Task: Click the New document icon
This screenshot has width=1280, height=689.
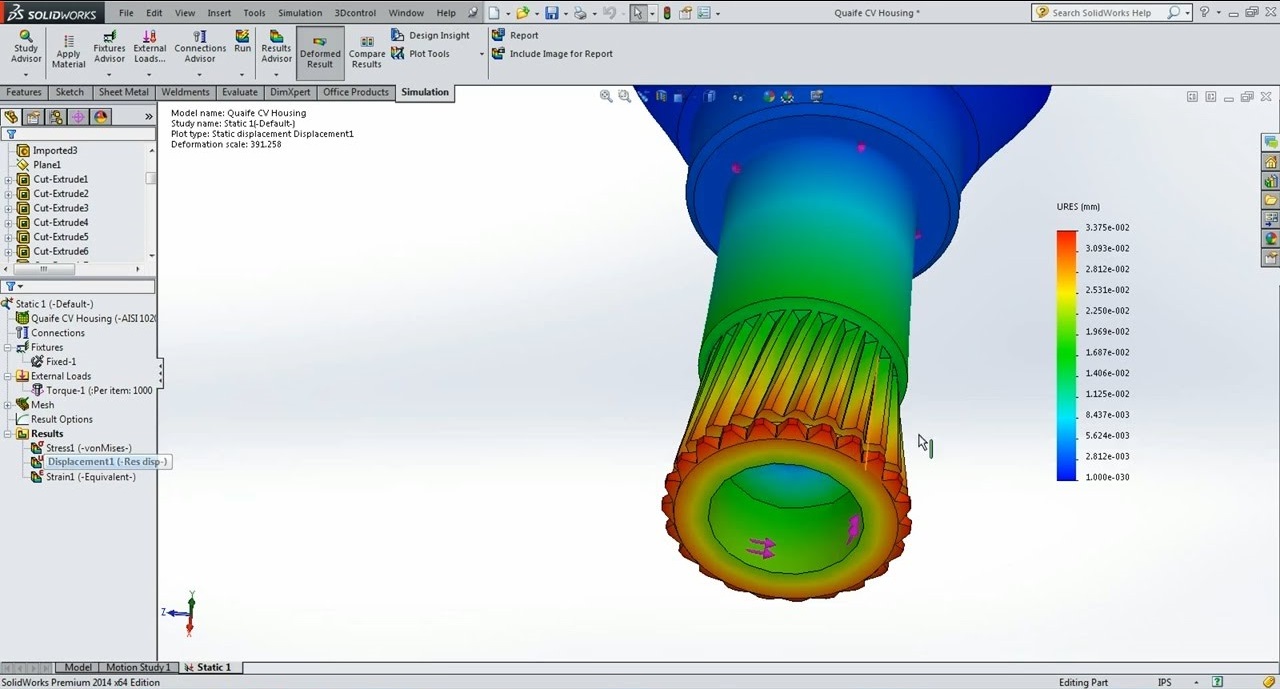Action: (x=494, y=13)
